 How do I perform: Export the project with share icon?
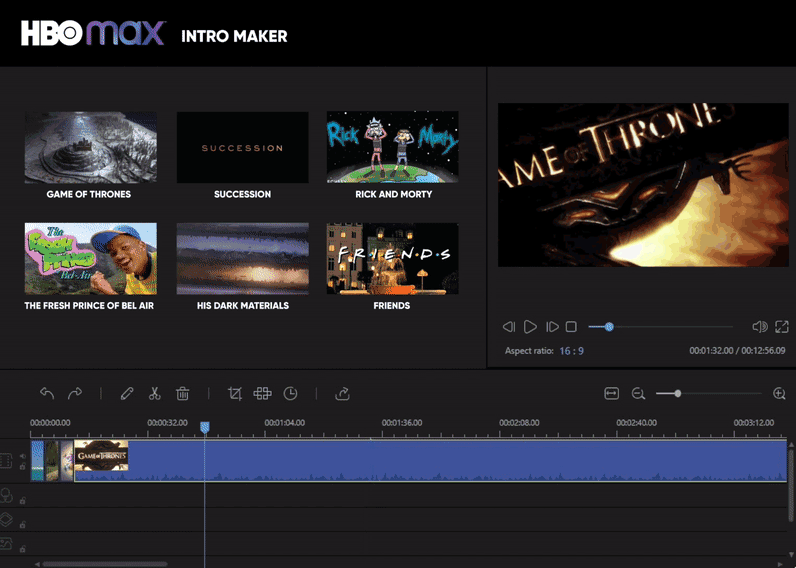[x=343, y=393]
